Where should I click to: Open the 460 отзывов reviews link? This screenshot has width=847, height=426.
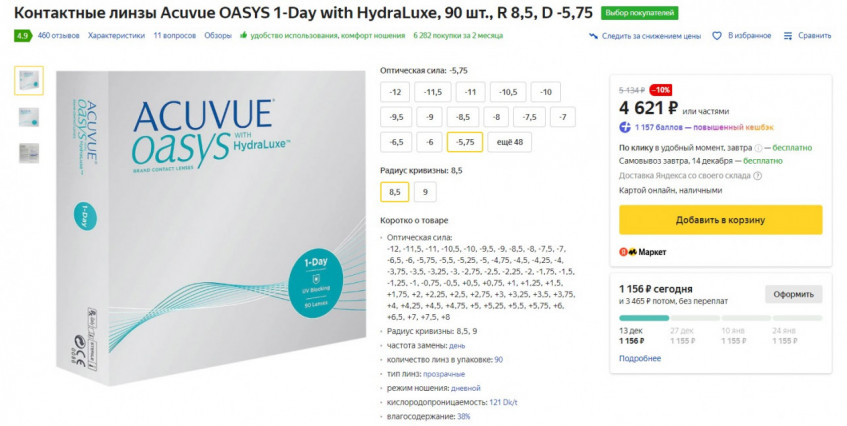coord(58,36)
